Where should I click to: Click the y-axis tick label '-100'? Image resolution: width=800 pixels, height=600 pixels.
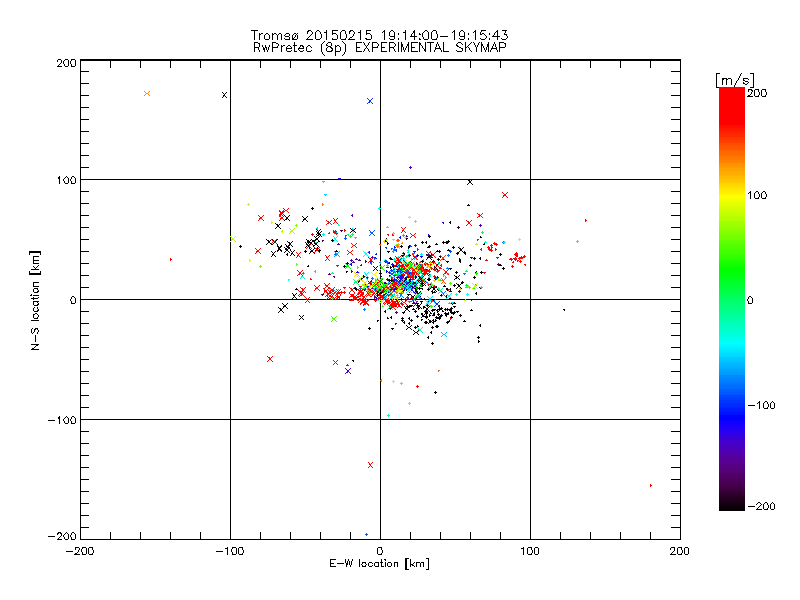(x=62, y=420)
